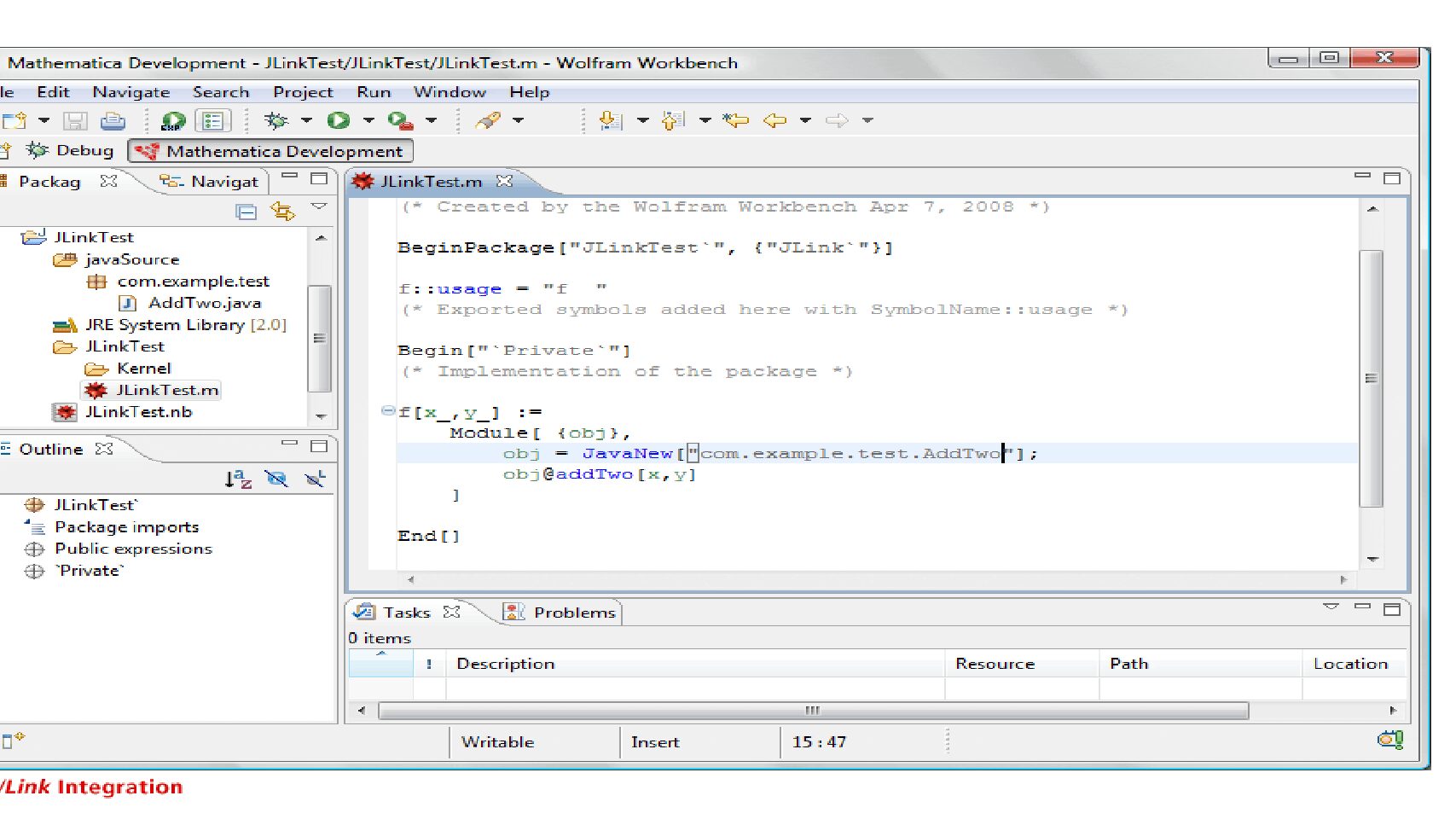Viewport: 1456px width, 819px height.
Task: Switch to the Debug perspective
Action: click(x=70, y=151)
